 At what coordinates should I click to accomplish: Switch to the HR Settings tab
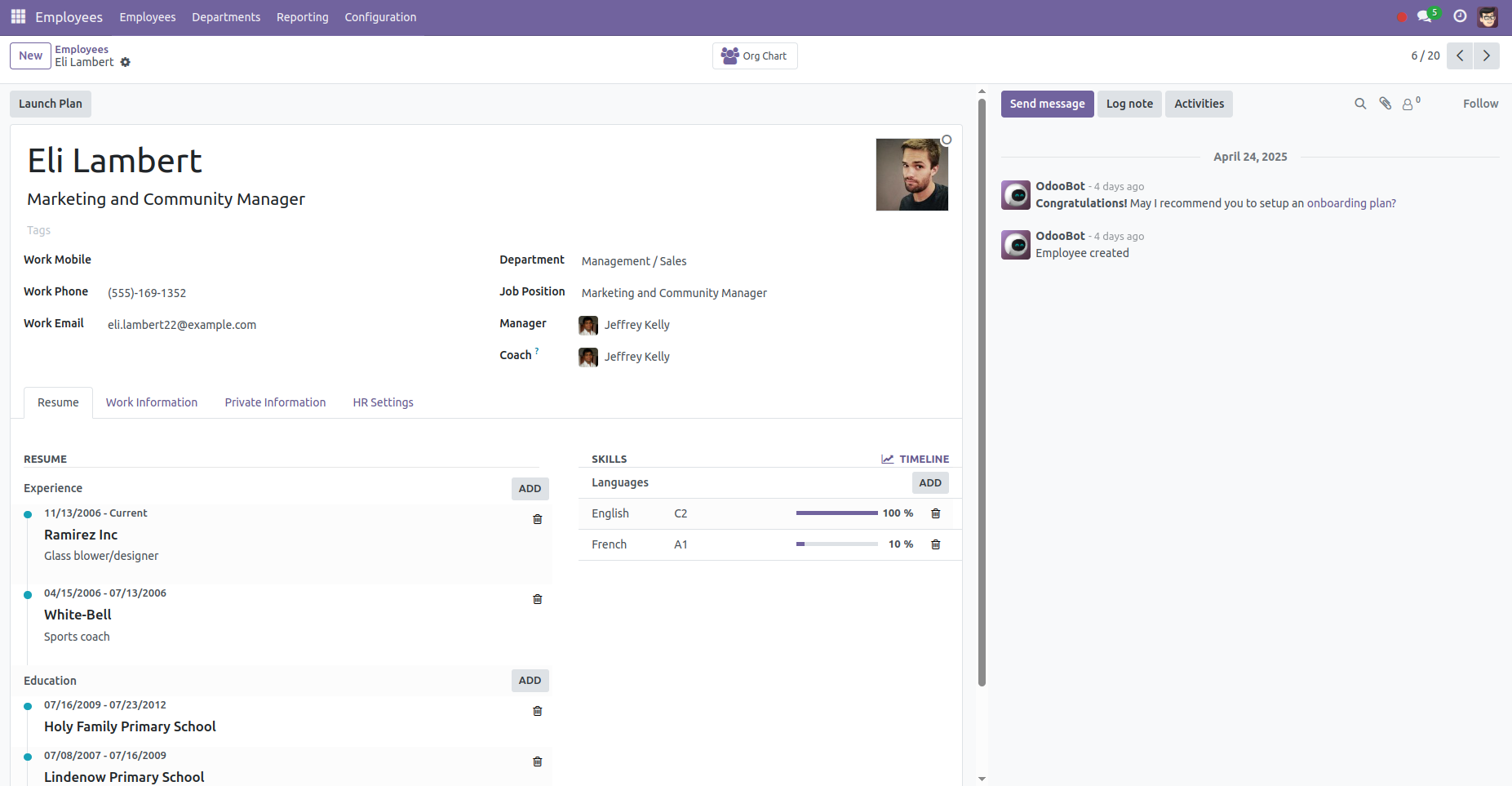383,402
